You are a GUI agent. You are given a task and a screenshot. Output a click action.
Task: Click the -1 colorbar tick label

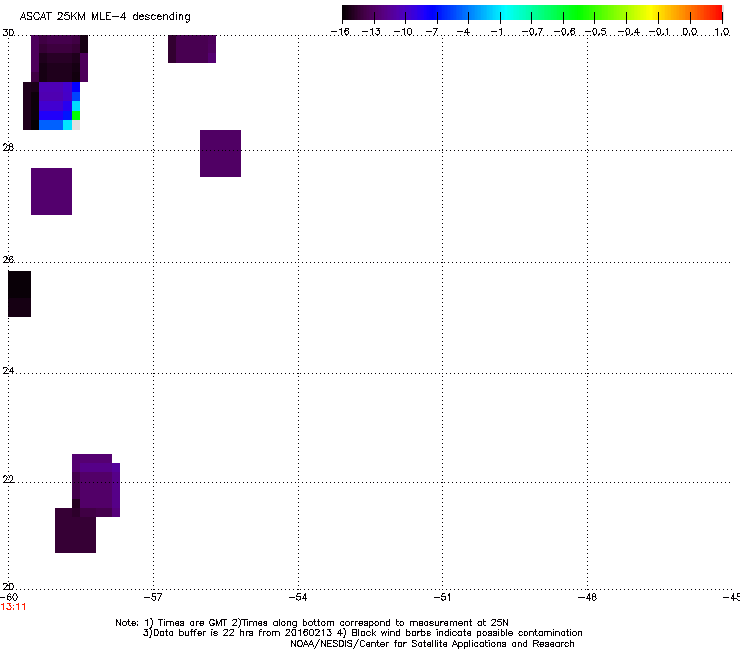[x=496, y=32]
